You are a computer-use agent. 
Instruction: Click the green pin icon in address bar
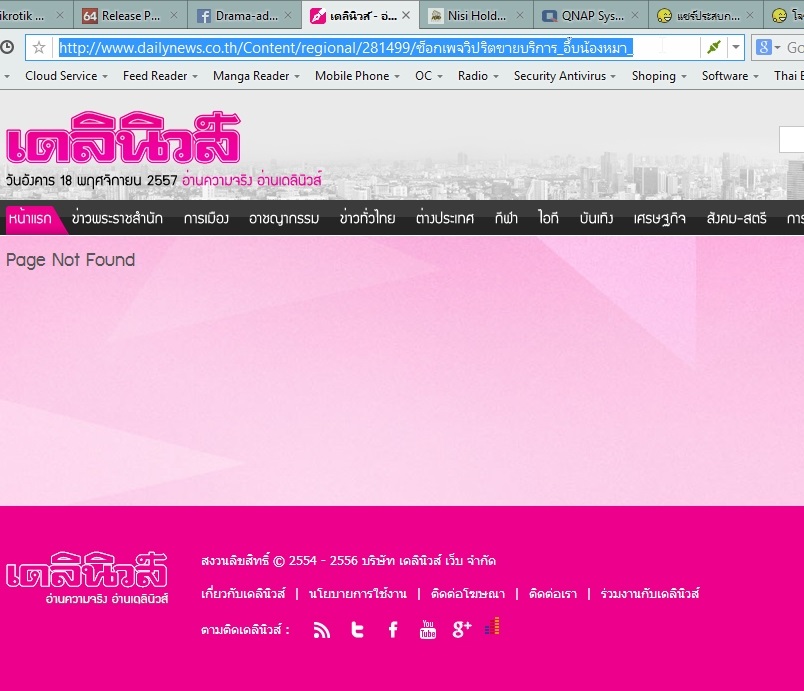pos(714,48)
